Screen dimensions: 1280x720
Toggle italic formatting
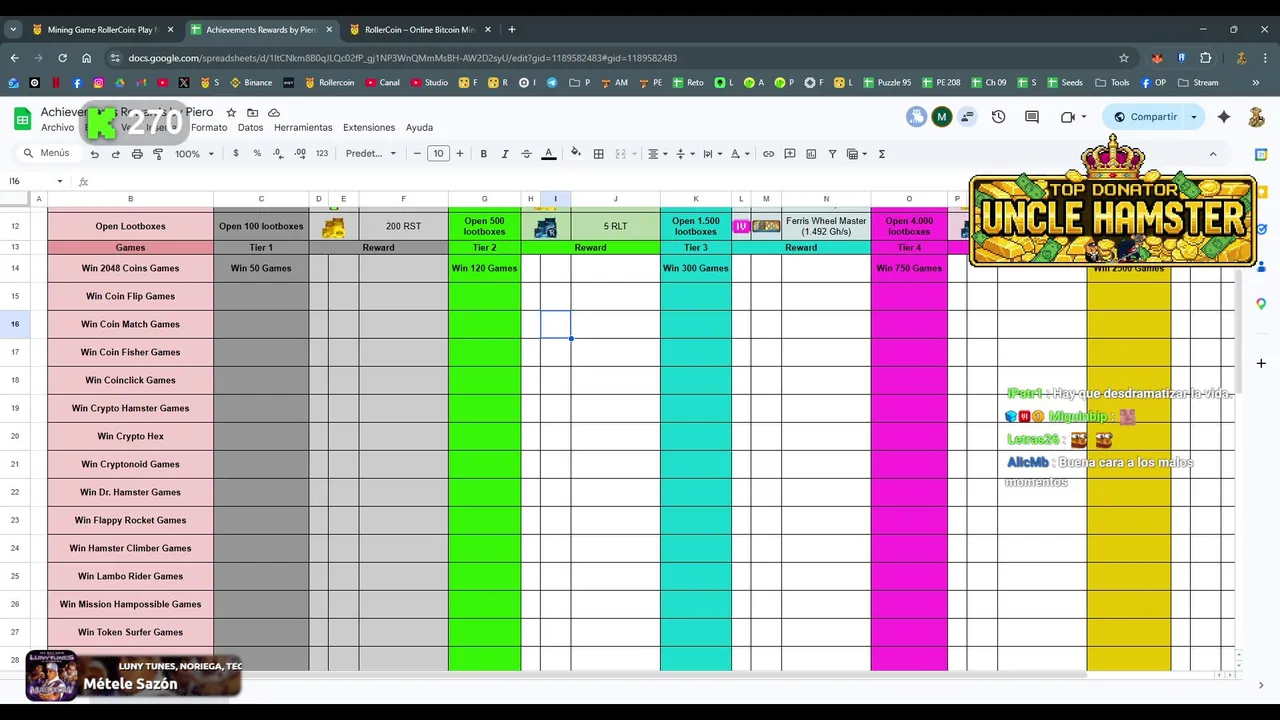pyautogui.click(x=505, y=154)
